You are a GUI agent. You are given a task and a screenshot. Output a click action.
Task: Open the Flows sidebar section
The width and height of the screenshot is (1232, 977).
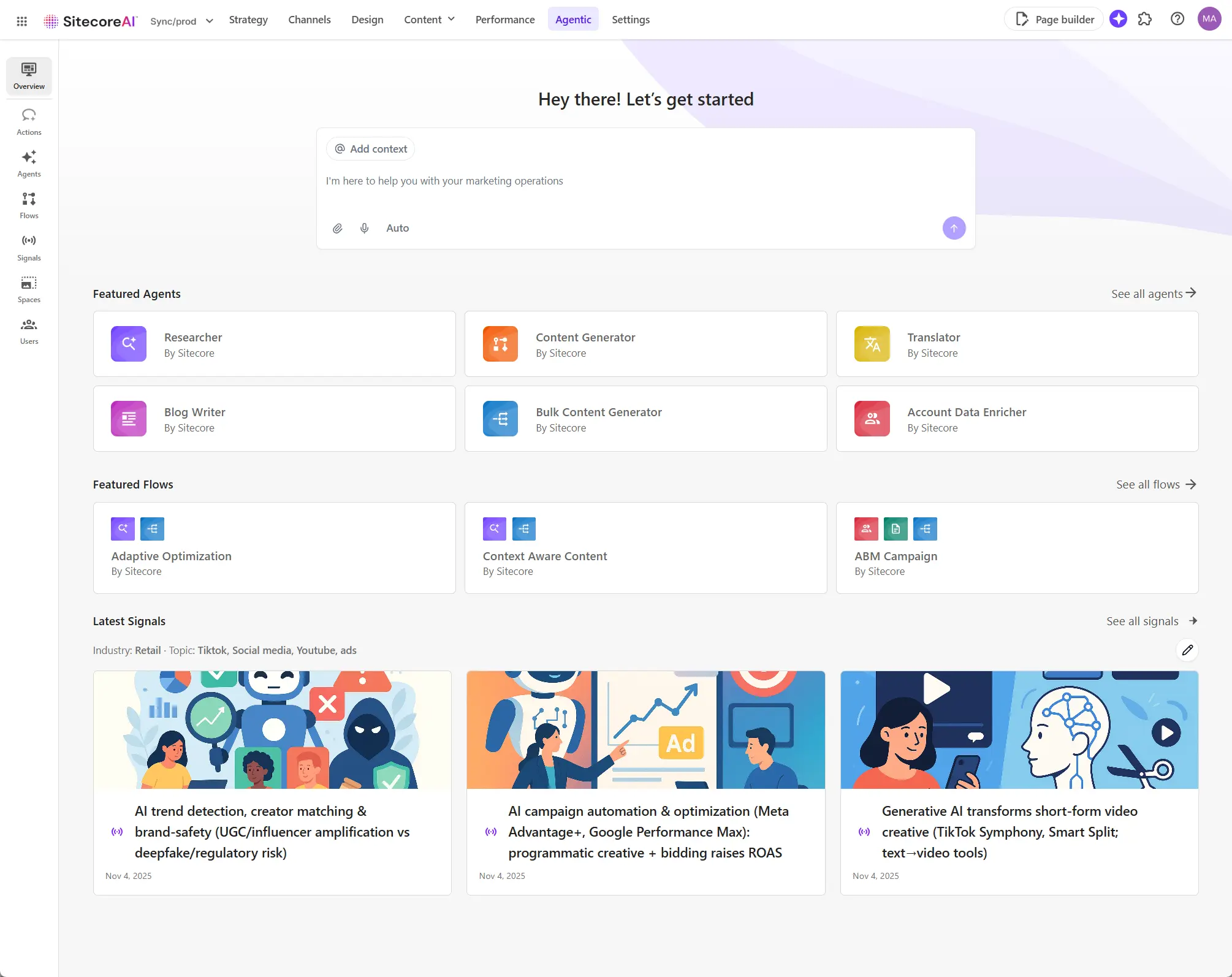coord(29,205)
